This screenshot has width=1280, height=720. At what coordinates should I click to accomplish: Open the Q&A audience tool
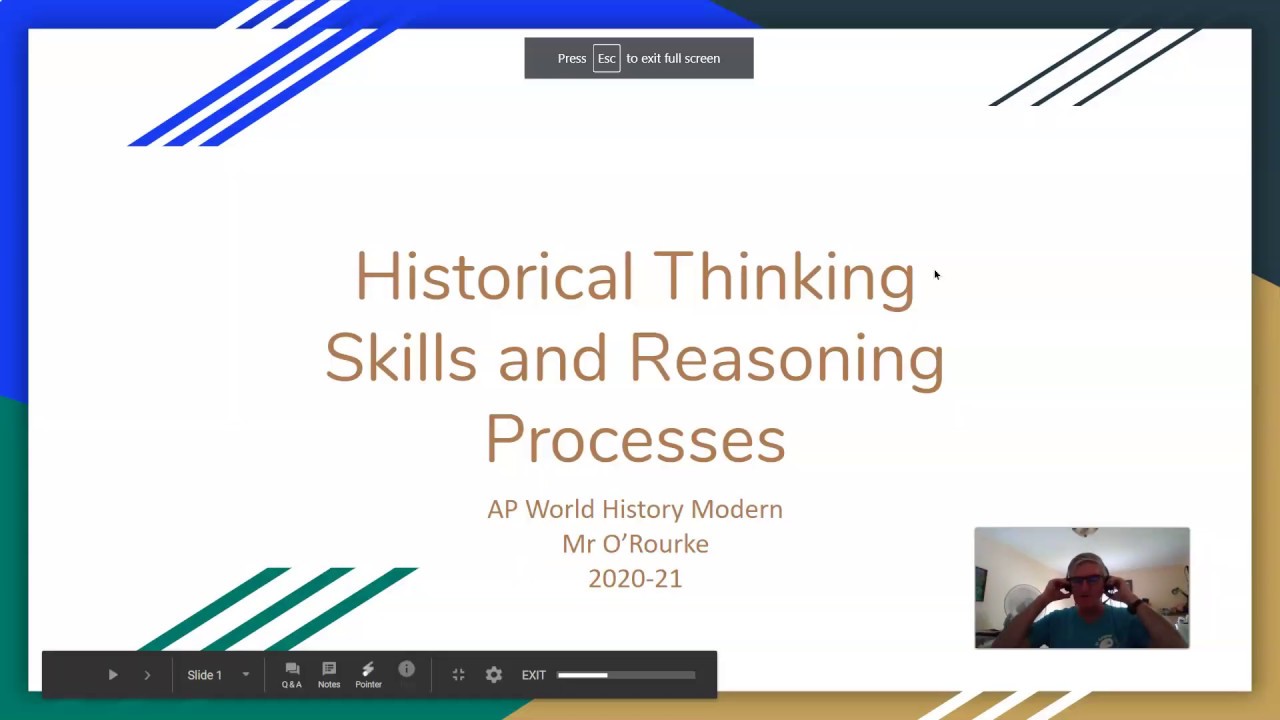click(292, 675)
